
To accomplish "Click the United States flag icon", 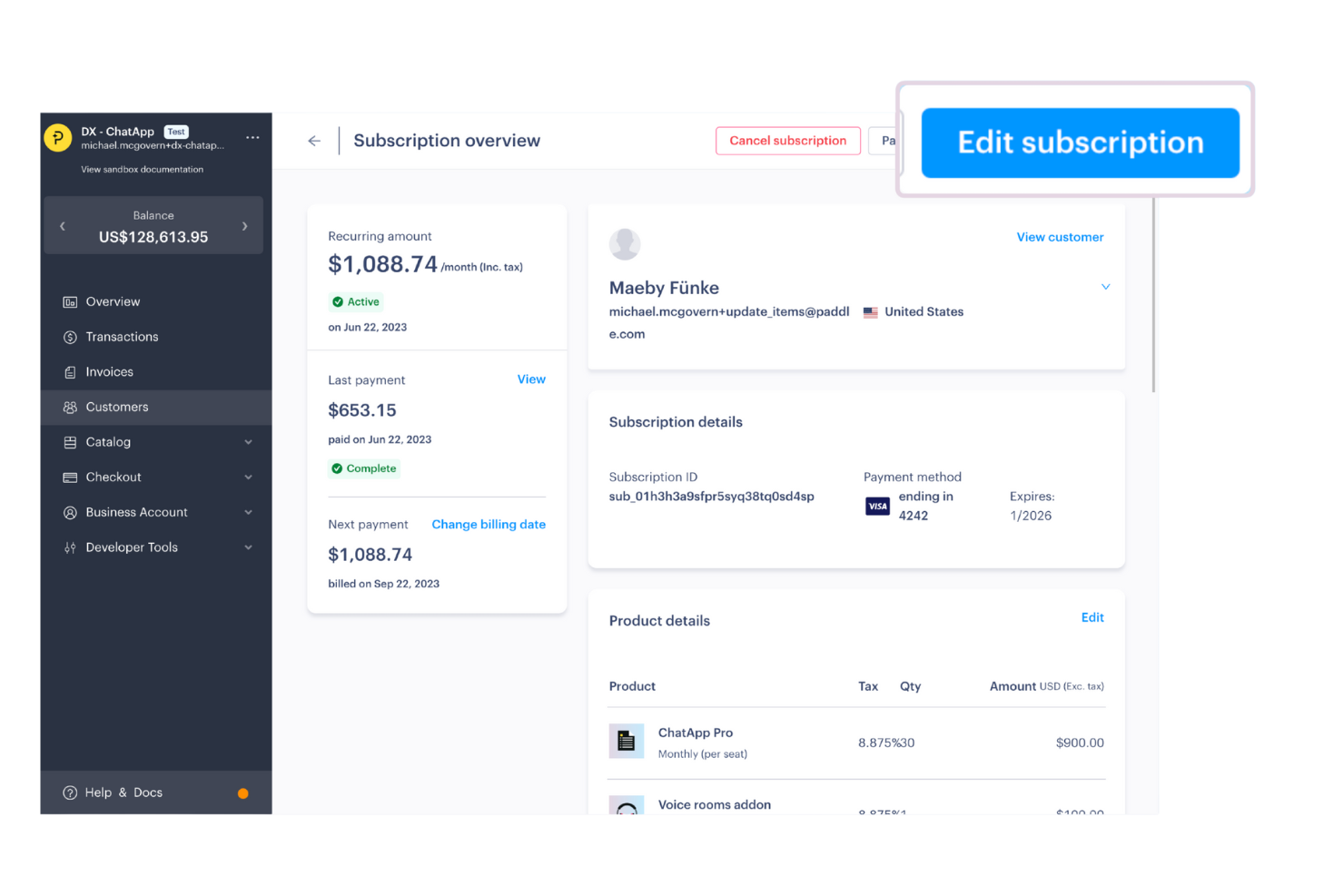I will tap(871, 312).
